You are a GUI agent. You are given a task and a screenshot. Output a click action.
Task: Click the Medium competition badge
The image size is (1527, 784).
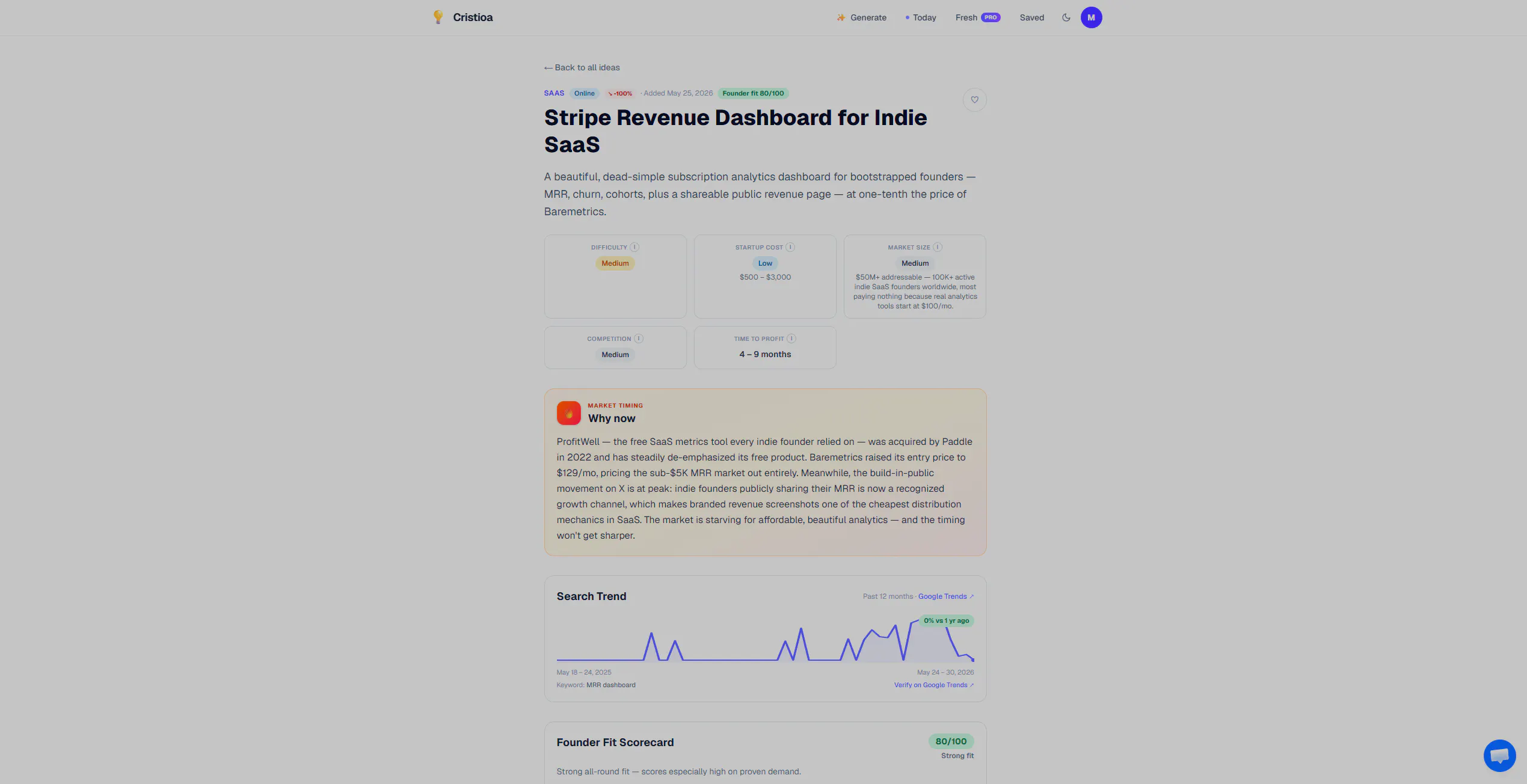click(x=615, y=355)
